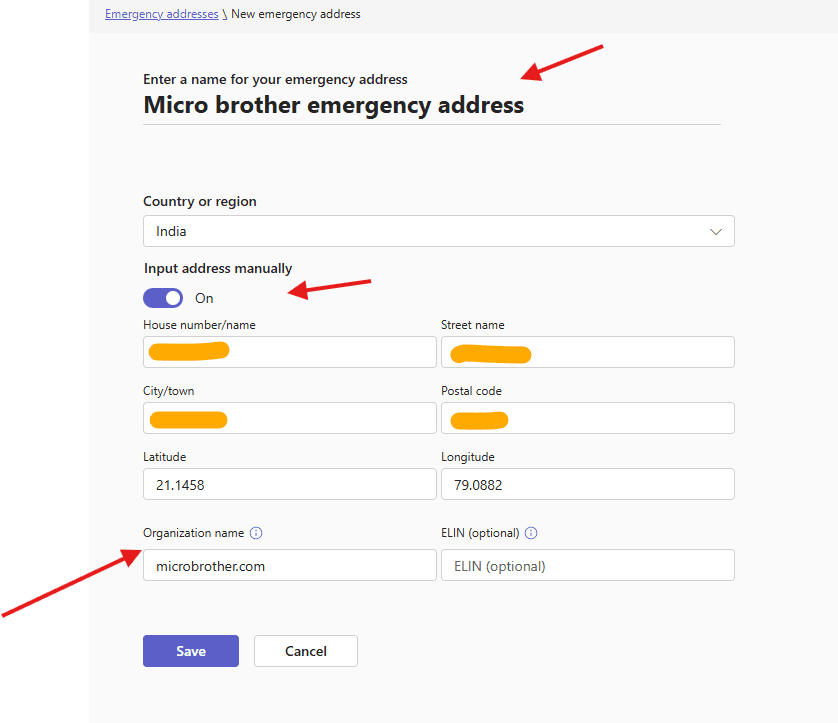
Task: Turn off Input address manually toggle
Action: pyautogui.click(x=163, y=298)
